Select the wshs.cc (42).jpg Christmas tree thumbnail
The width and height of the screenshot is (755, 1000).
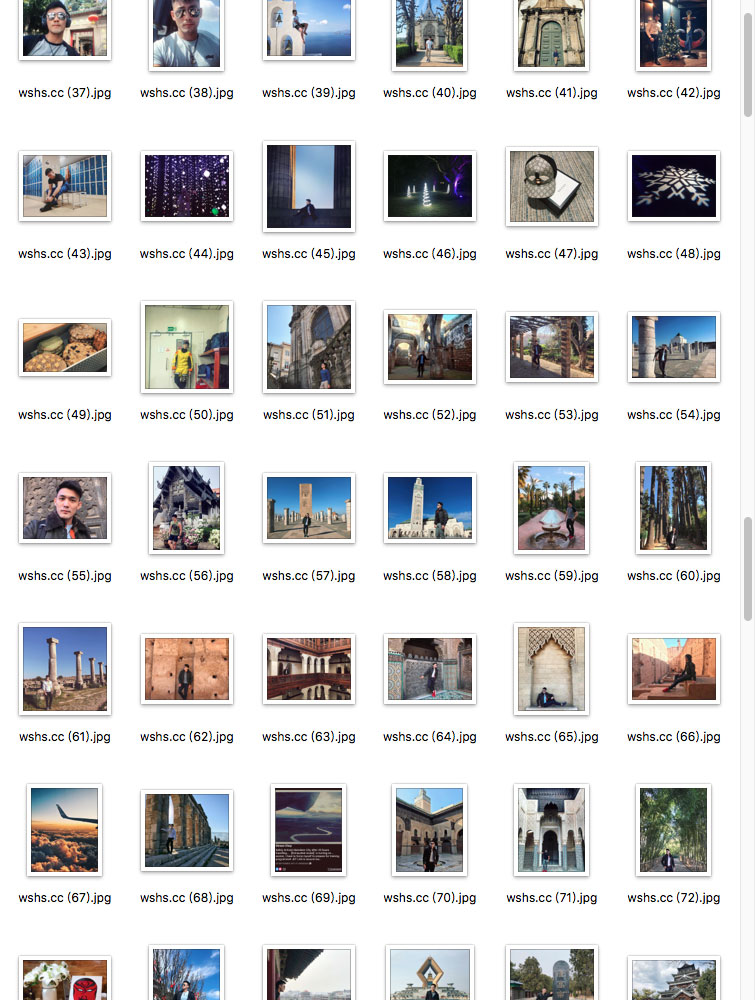673,35
